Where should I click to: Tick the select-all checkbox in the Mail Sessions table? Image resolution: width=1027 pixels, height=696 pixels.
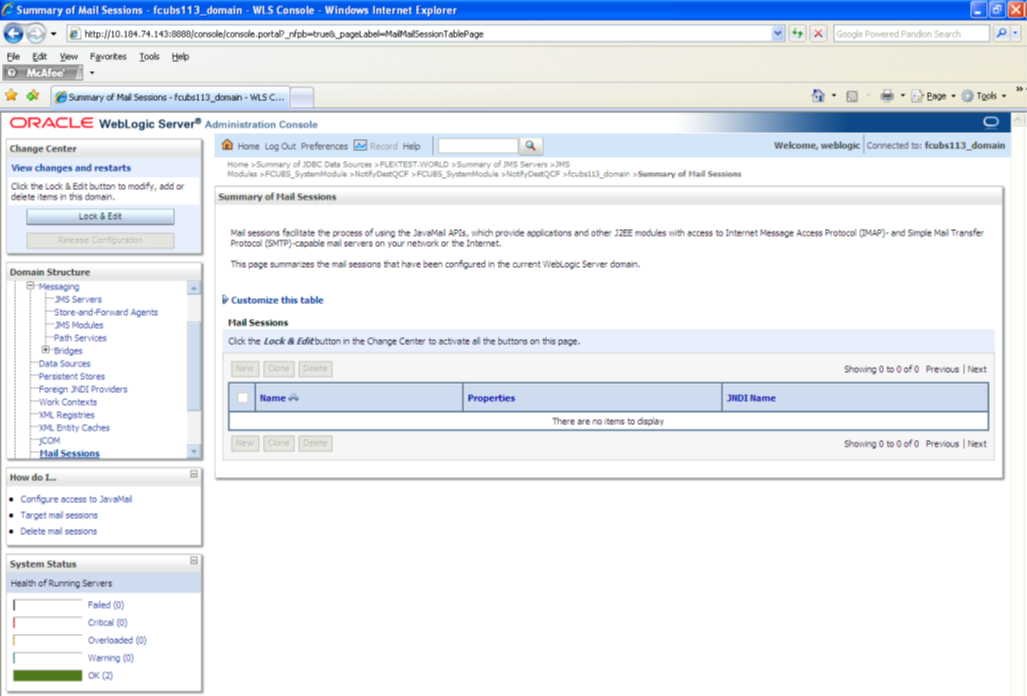[x=243, y=397]
